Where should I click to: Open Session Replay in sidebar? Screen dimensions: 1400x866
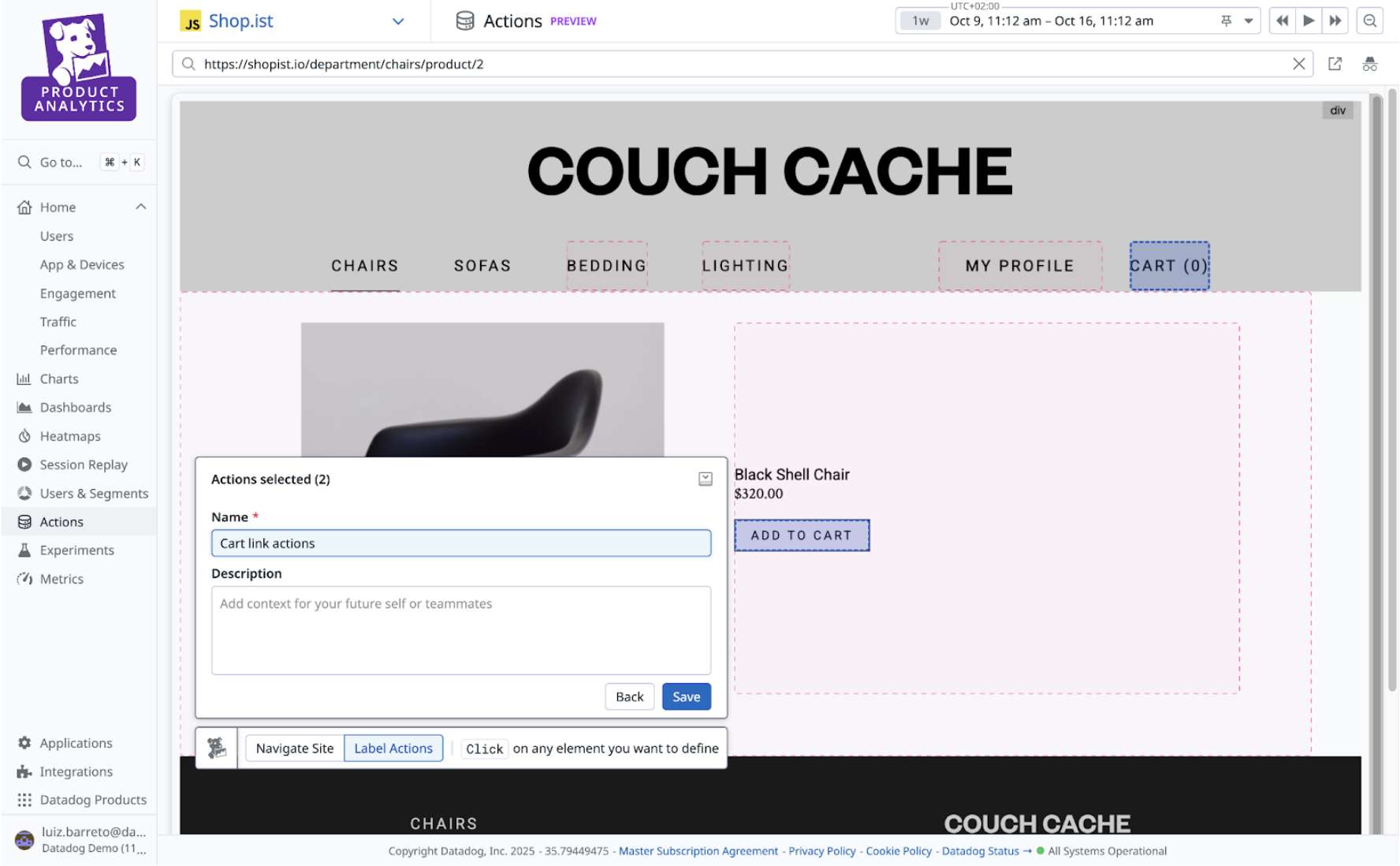tap(84, 465)
